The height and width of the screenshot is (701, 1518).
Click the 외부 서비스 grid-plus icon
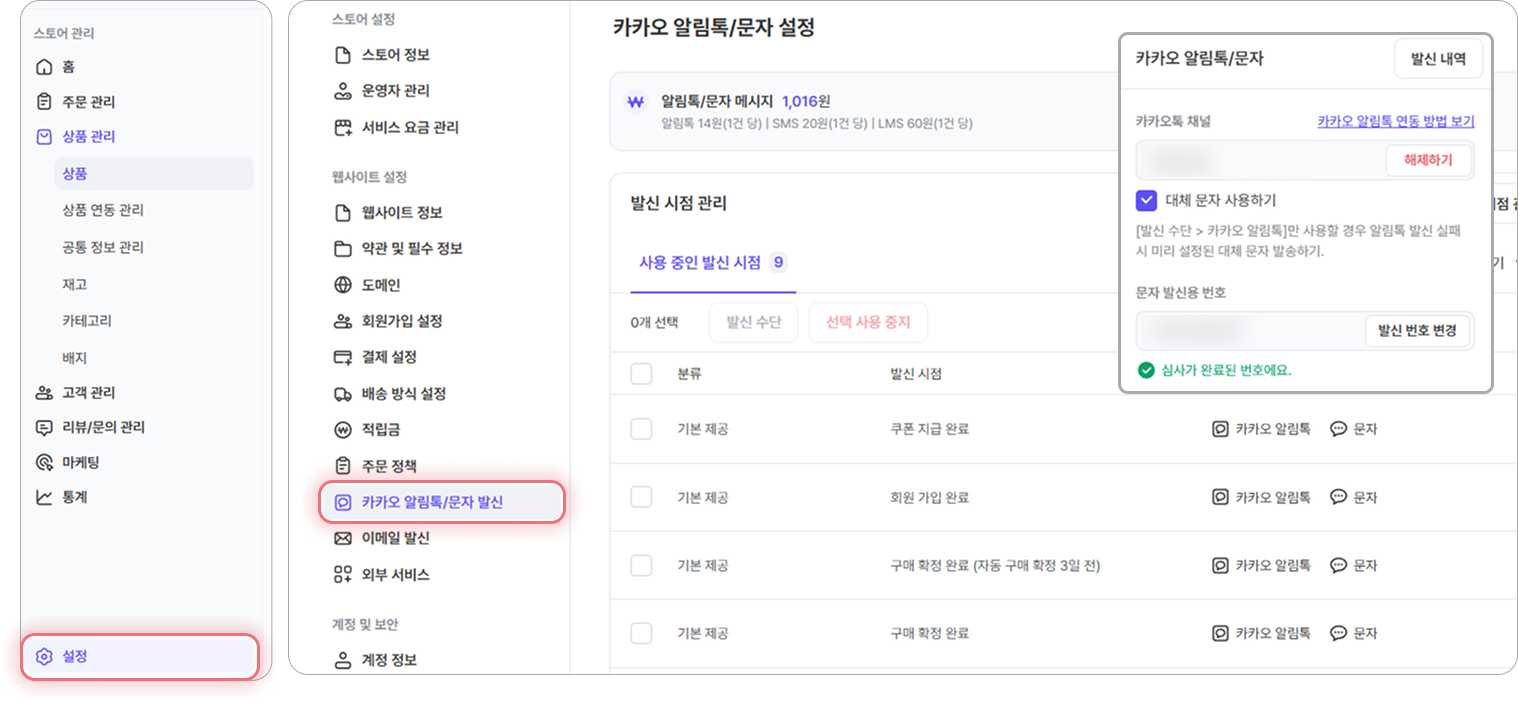pyautogui.click(x=343, y=575)
